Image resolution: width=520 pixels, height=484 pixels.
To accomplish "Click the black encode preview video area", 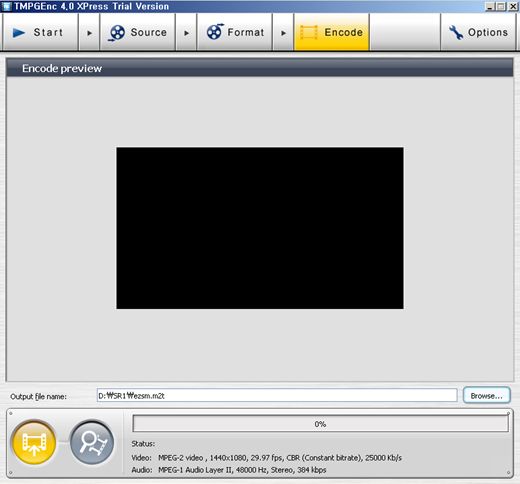I will pos(260,228).
